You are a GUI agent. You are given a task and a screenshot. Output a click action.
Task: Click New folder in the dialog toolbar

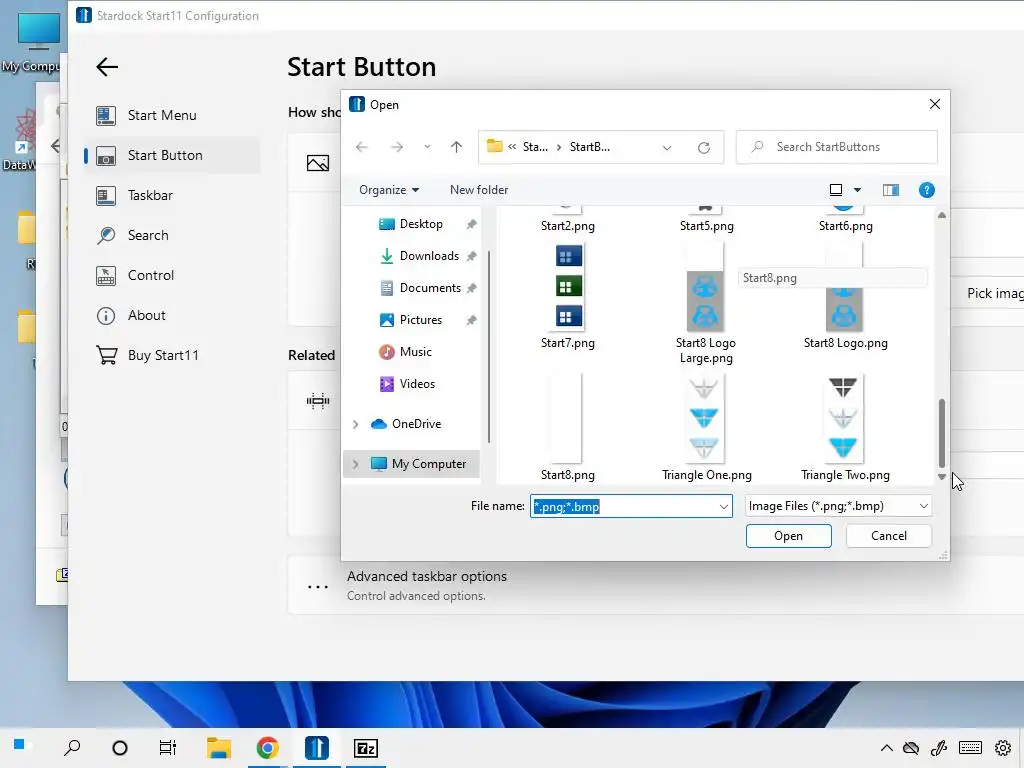click(479, 190)
